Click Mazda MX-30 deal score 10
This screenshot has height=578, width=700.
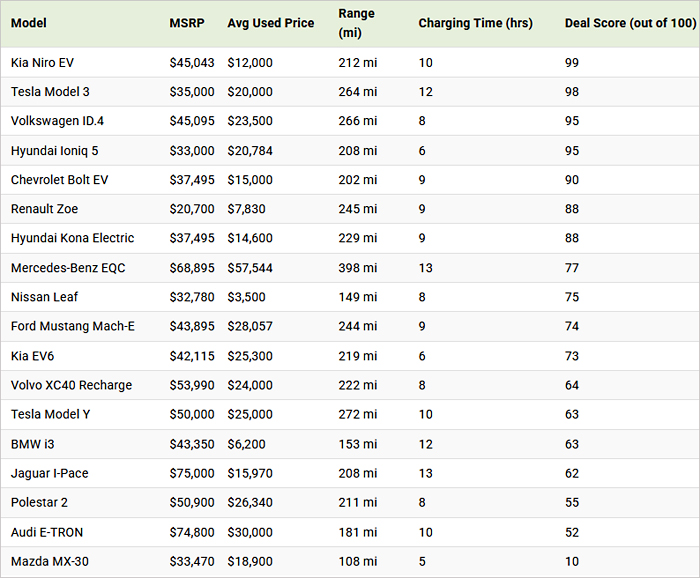coord(572,561)
